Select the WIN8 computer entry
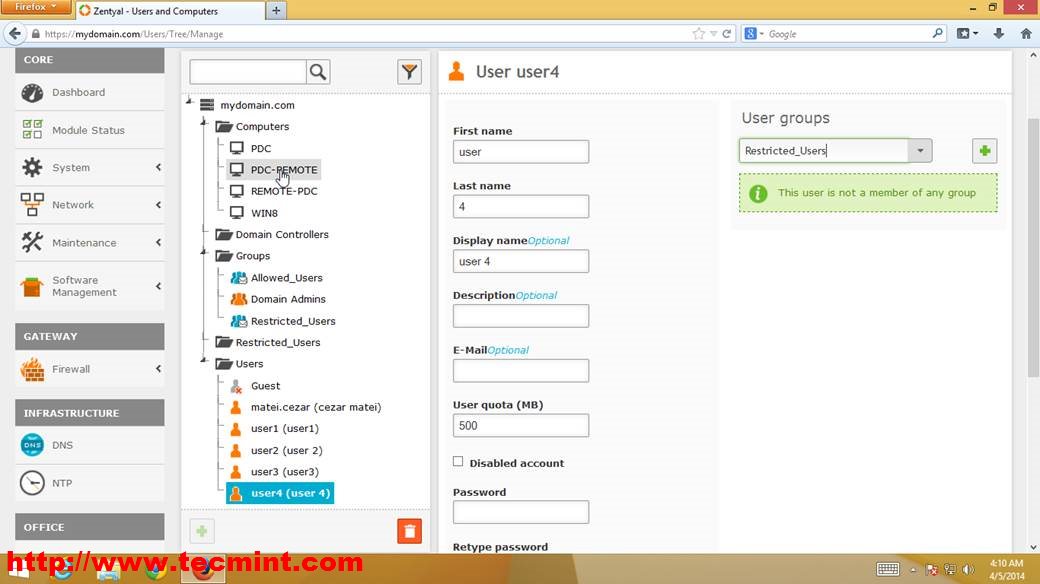Image resolution: width=1040 pixels, height=584 pixels. 264,213
